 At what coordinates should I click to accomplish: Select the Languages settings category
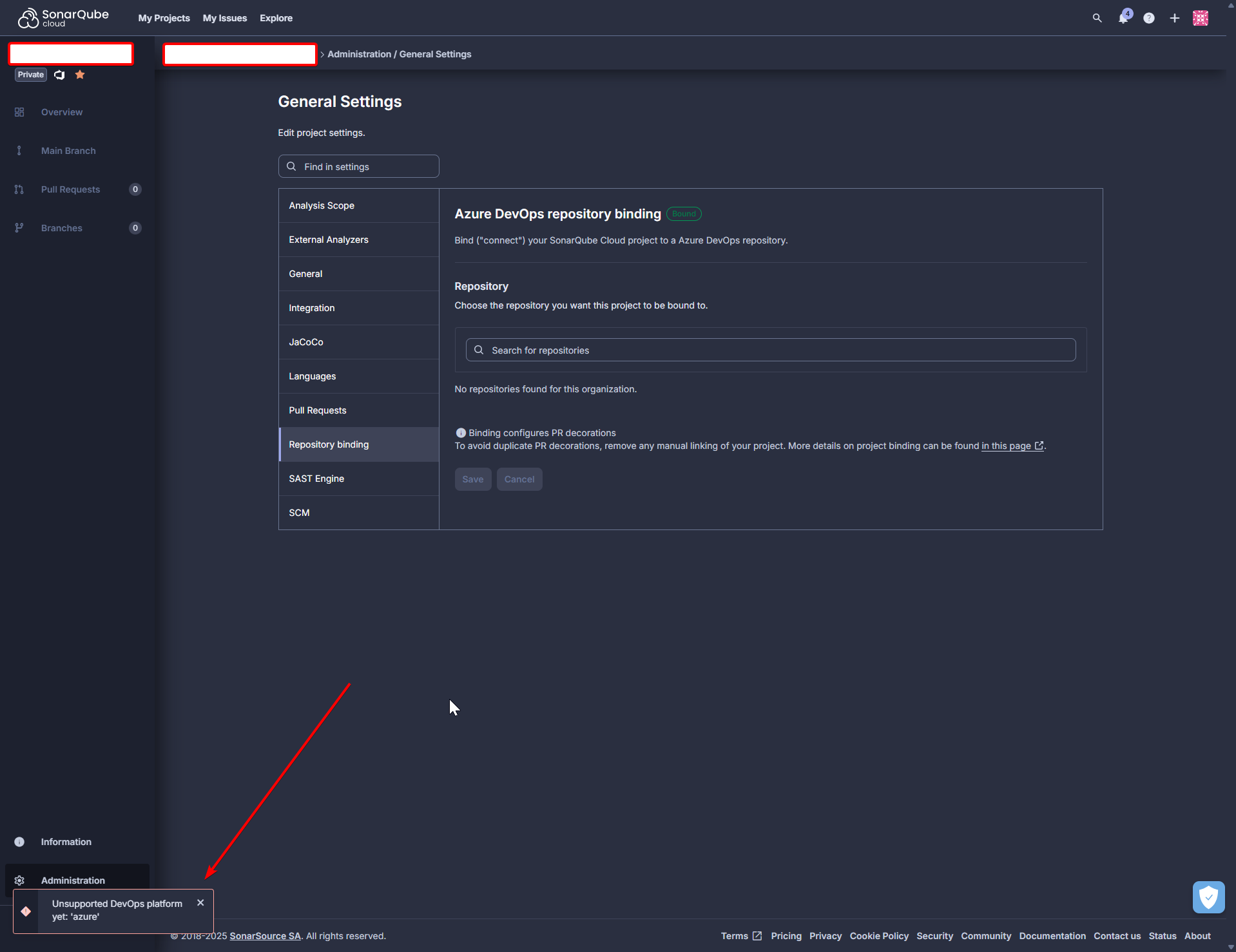pos(359,376)
